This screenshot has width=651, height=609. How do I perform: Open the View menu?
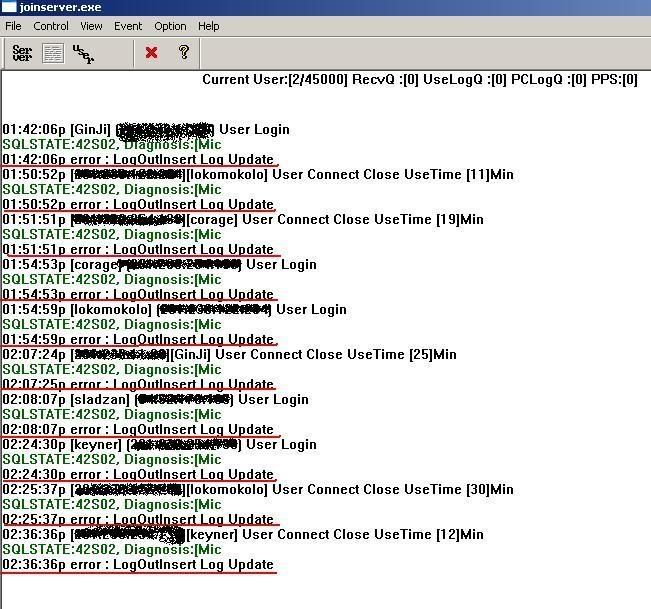(91, 26)
